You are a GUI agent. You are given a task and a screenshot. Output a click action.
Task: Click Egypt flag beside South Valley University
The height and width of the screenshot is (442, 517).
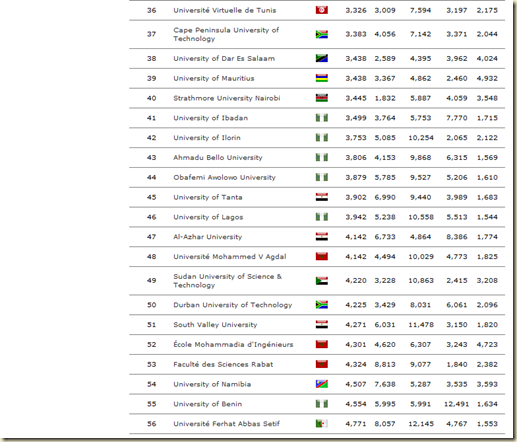pos(322,325)
